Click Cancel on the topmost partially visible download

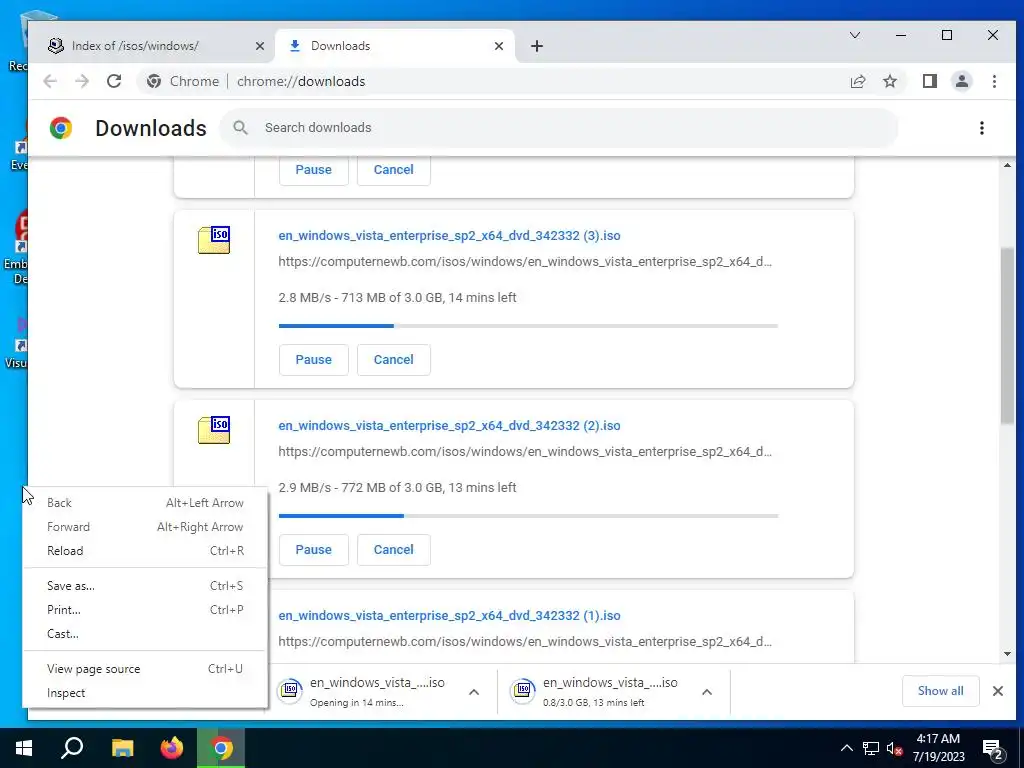point(394,170)
